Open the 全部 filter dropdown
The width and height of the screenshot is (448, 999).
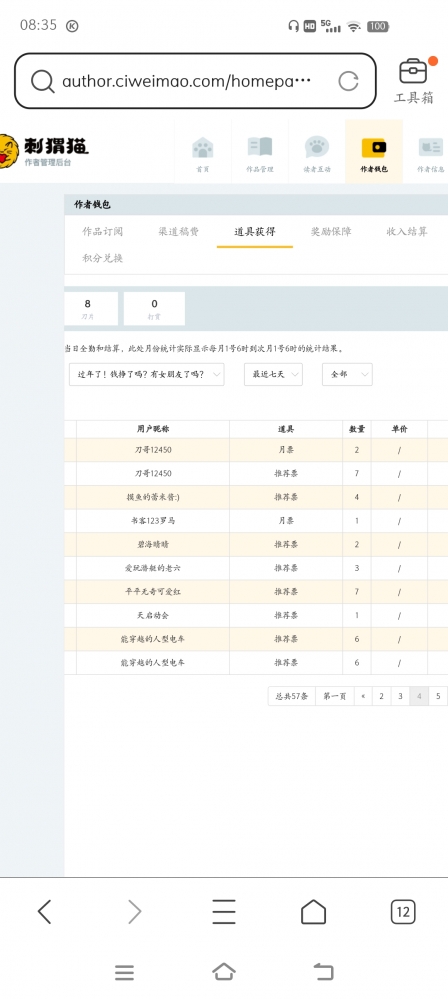(347, 375)
